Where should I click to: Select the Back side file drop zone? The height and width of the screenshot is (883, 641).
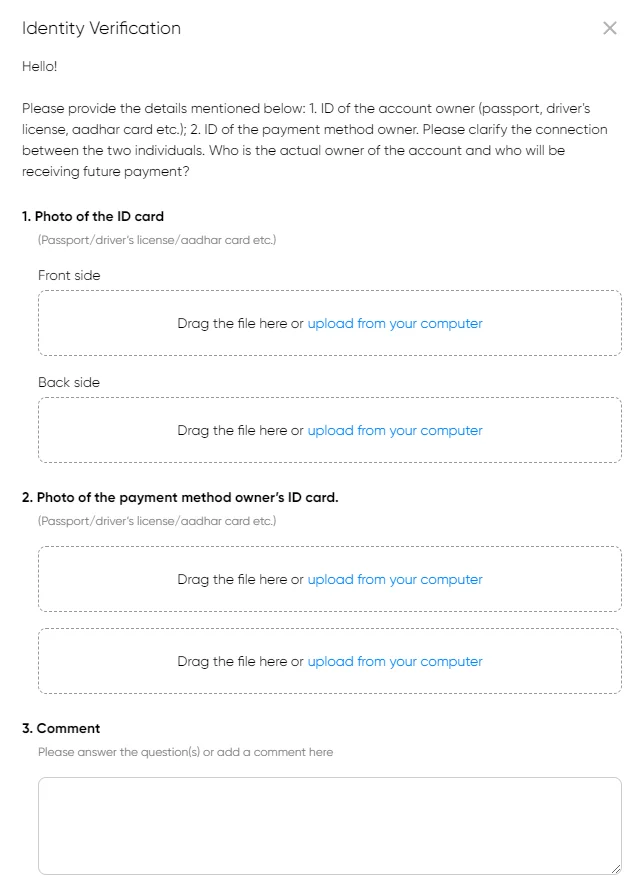pos(330,430)
